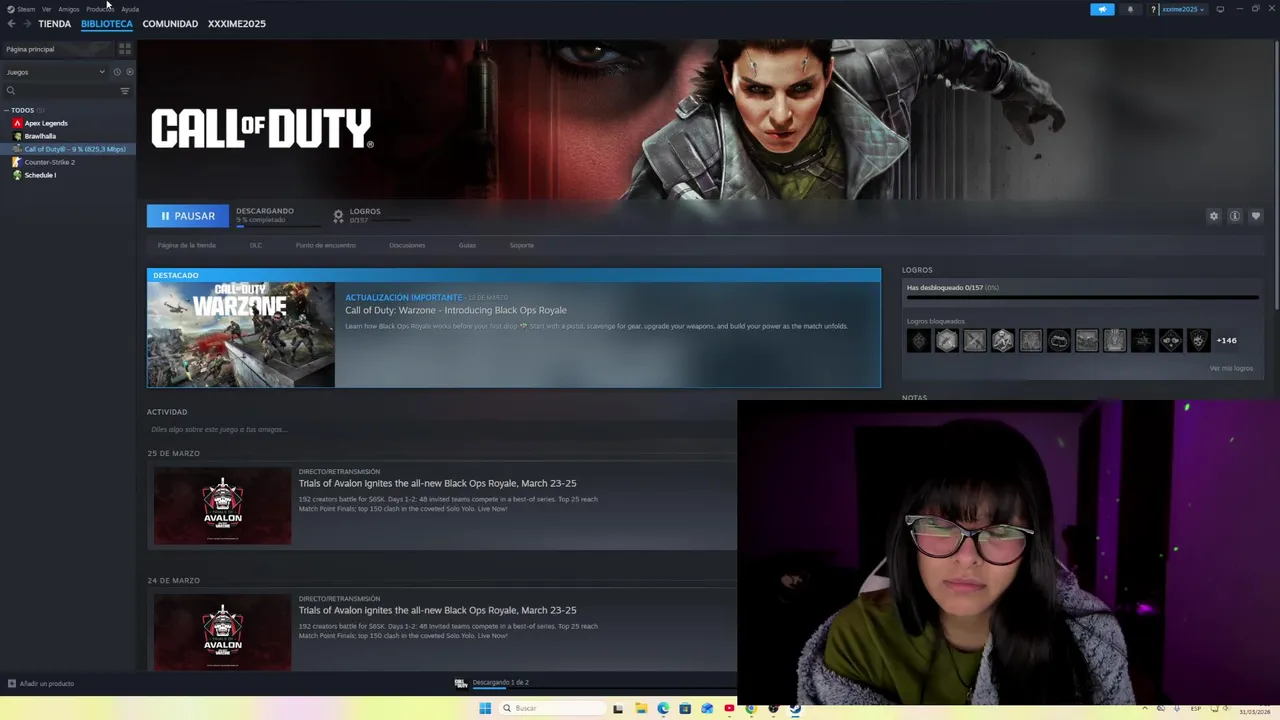Viewport: 1280px width, 720px height.
Task: Click the ready-to-play filter icon
Action: click(129, 72)
